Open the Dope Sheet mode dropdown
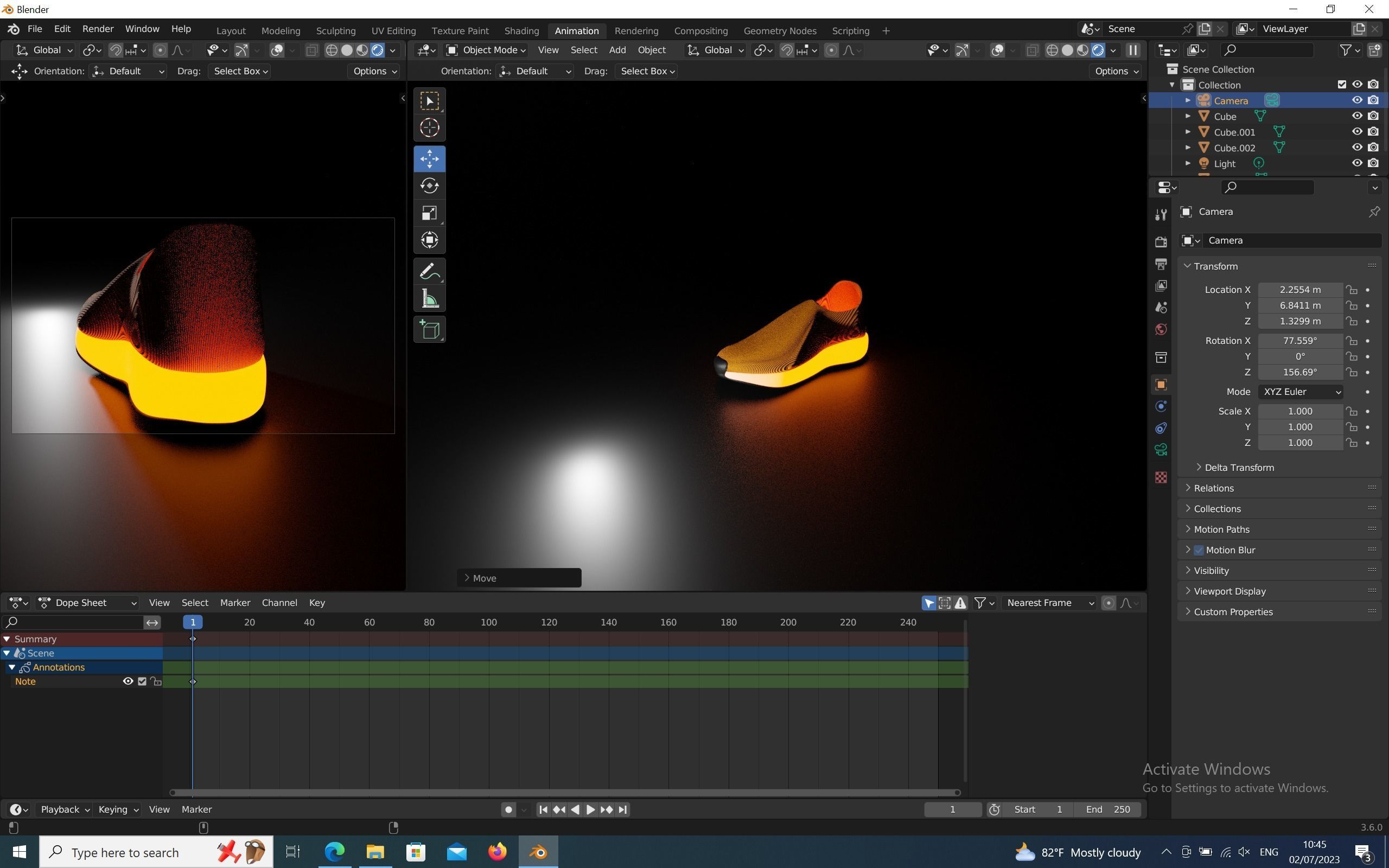This screenshot has height=868, width=1389. pyautogui.click(x=88, y=603)
